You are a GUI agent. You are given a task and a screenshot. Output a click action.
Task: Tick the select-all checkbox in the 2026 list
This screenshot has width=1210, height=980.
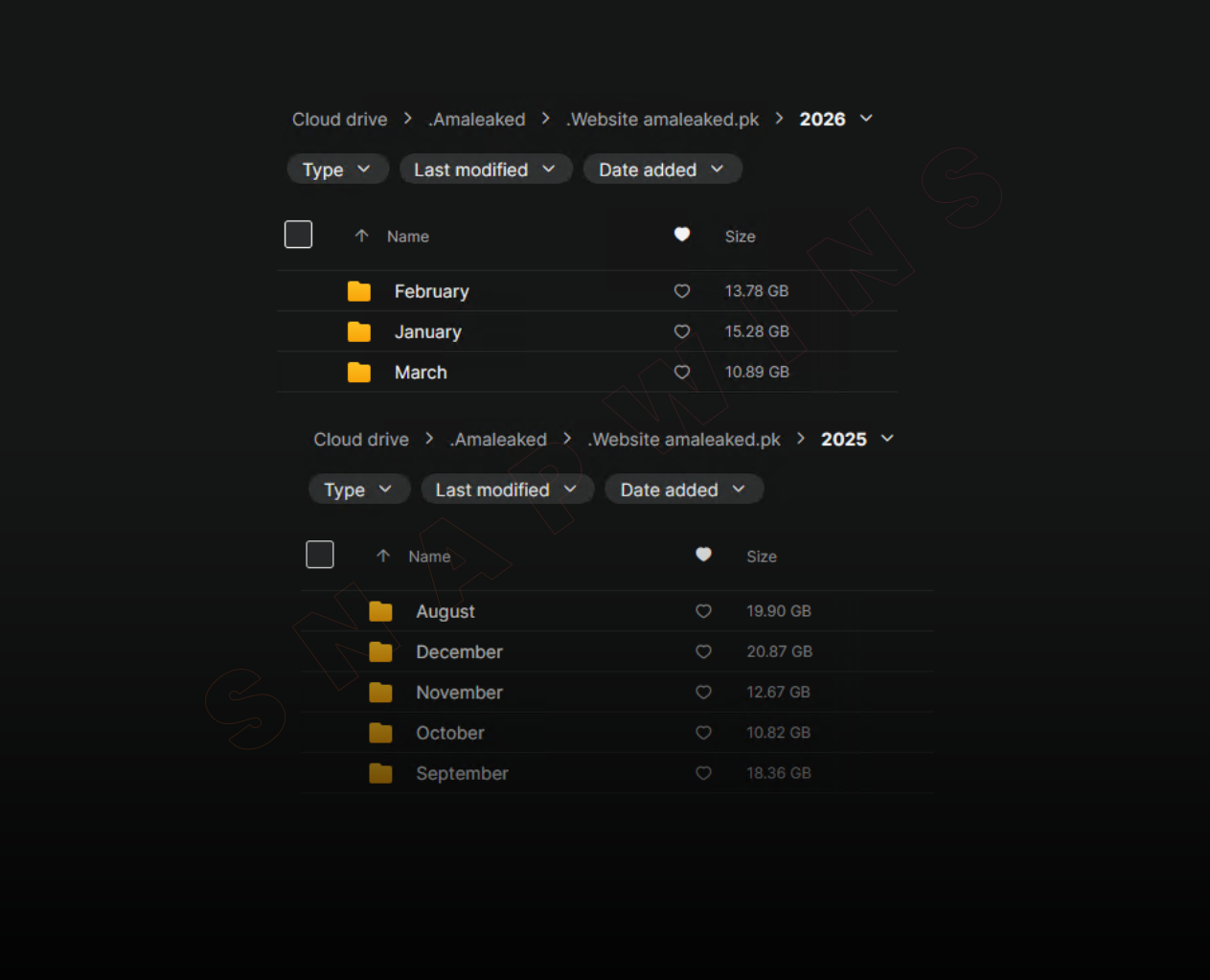[298, 235]
